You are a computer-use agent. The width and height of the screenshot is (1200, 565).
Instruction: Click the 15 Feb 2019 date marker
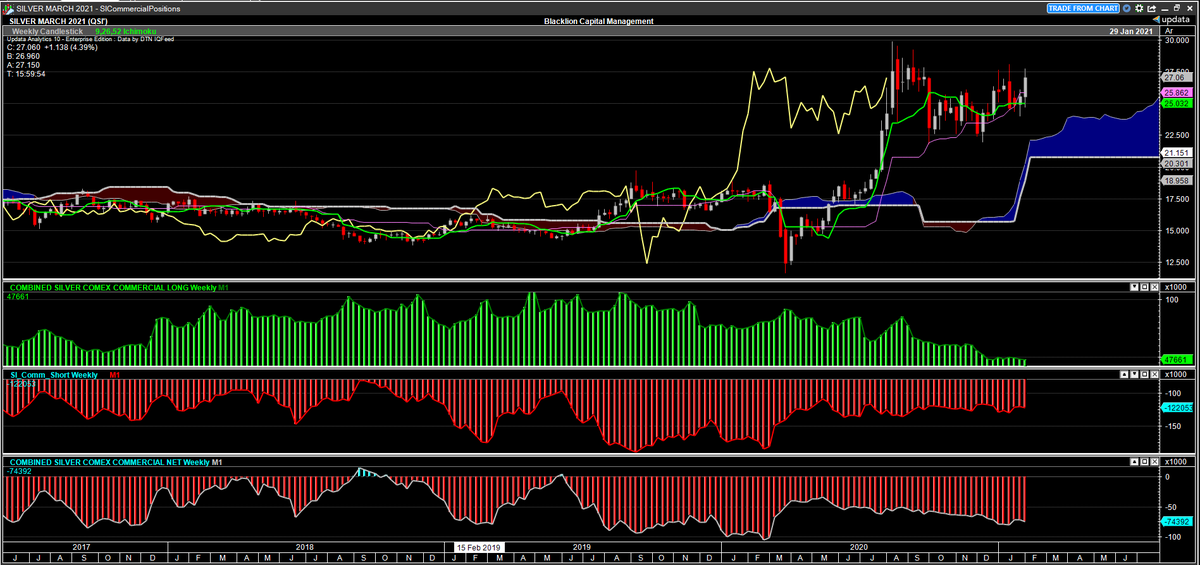(479, 547)
